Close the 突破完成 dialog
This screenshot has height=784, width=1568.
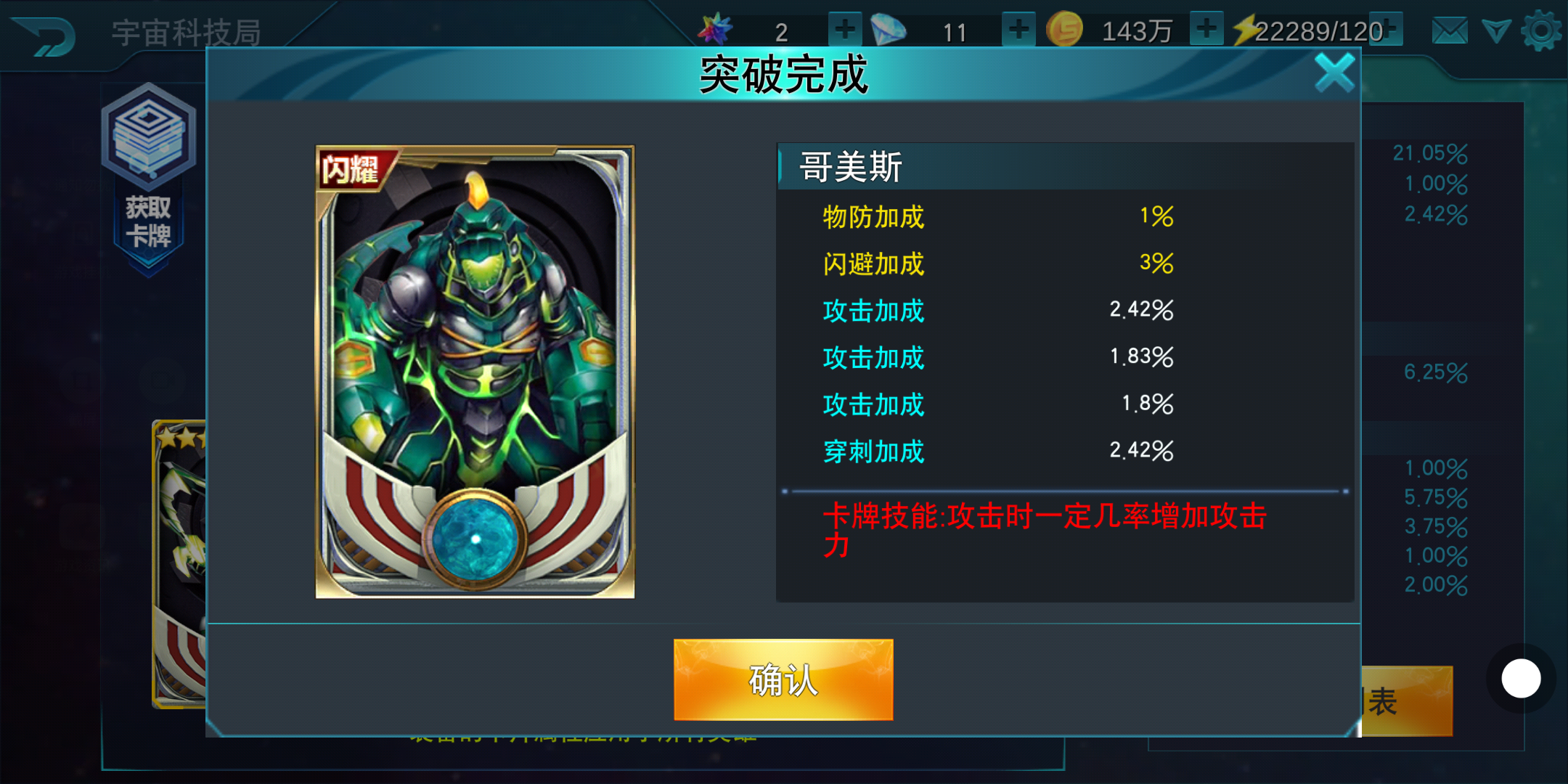[1334, 73]
